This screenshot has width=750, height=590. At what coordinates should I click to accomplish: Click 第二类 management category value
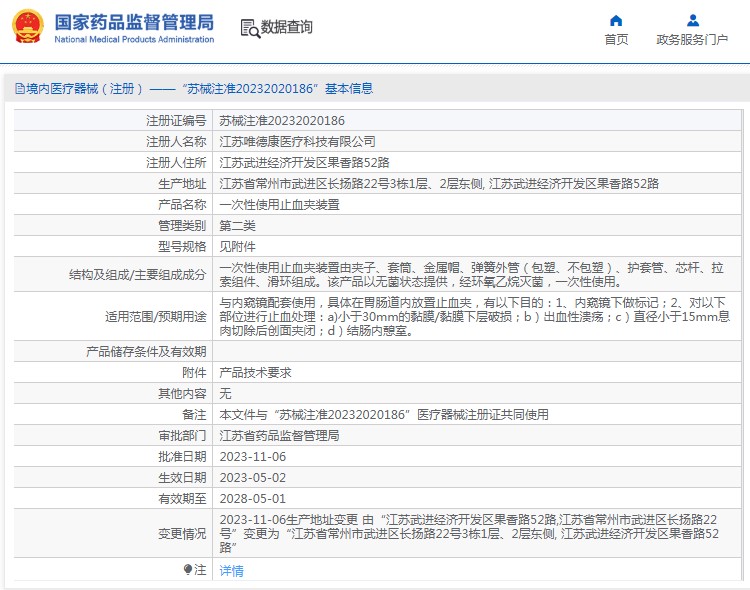[238, 226]
